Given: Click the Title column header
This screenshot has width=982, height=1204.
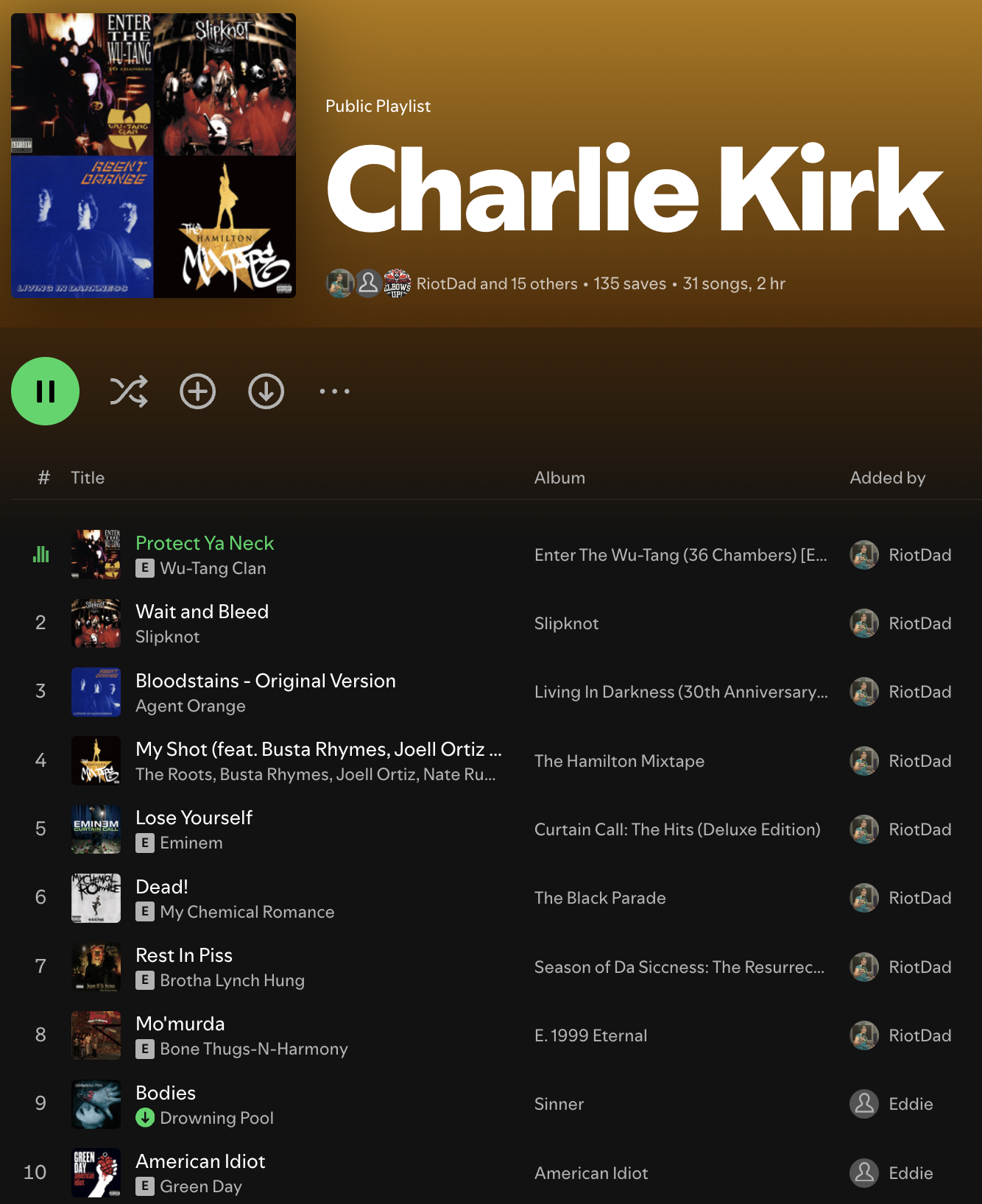Looking at the screenshot, I should [88, 478].
